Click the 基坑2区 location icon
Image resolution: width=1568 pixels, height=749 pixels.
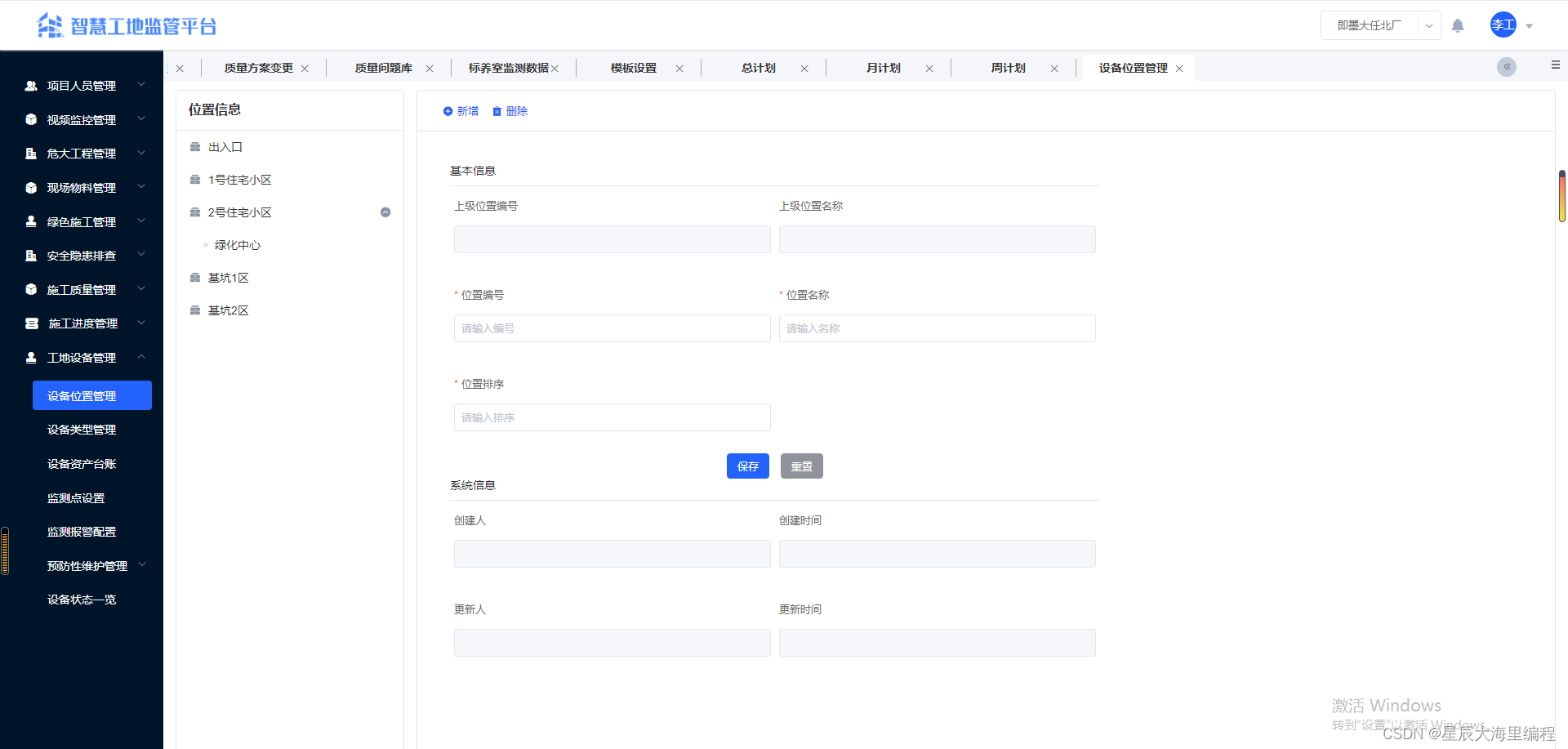coord(195,310)
